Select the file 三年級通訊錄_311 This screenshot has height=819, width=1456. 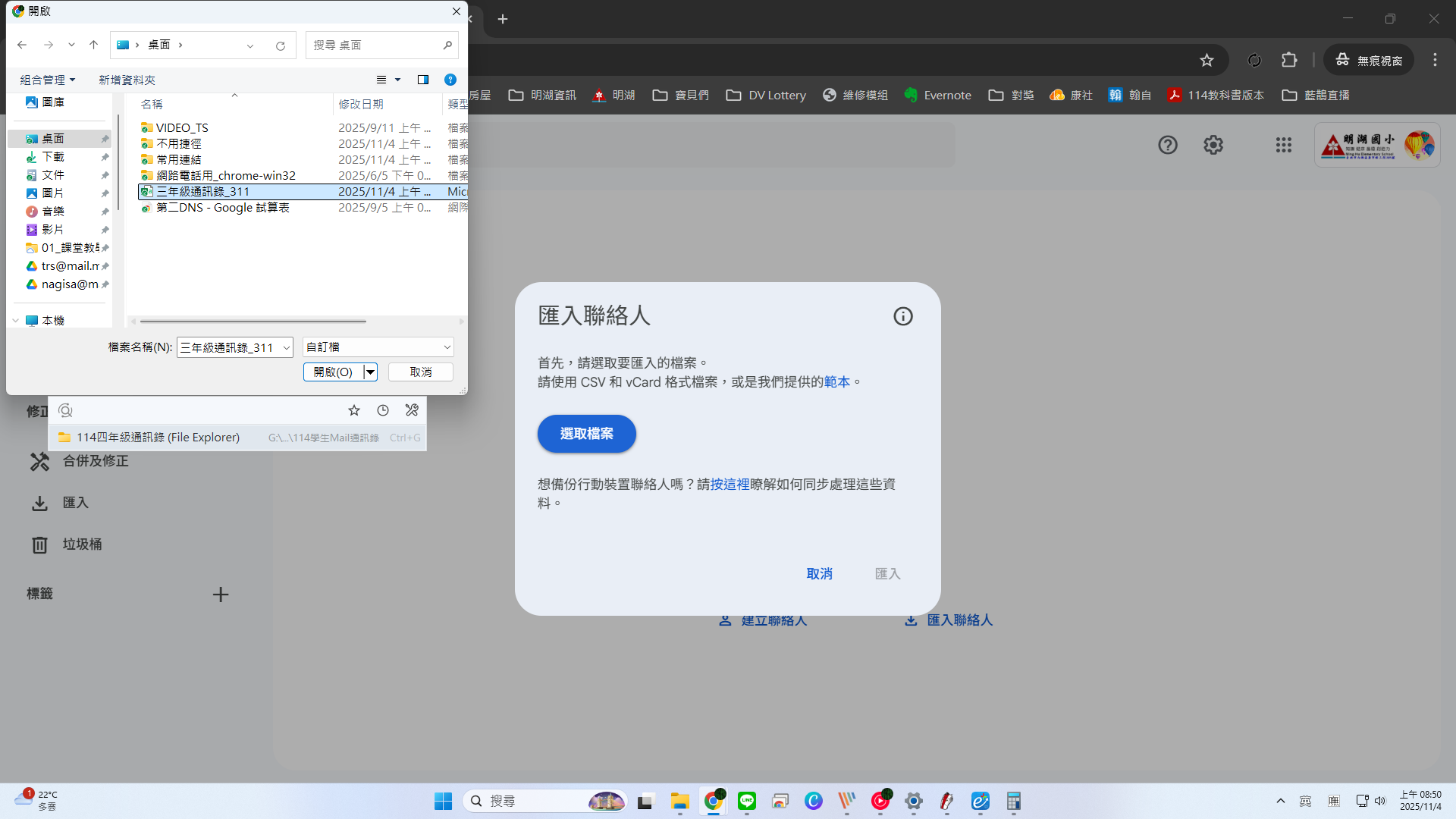[202, 192]
